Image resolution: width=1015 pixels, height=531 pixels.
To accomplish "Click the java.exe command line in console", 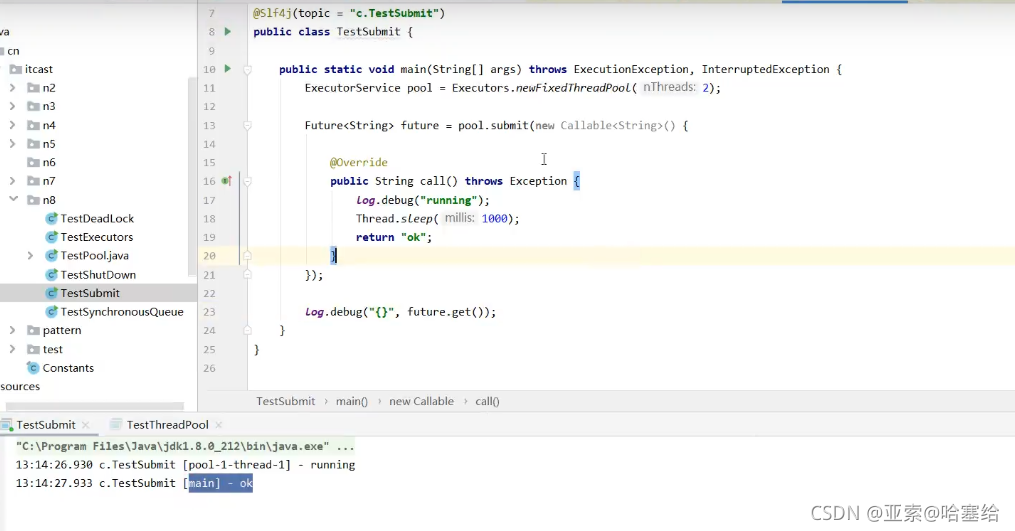I will [185, 446].
